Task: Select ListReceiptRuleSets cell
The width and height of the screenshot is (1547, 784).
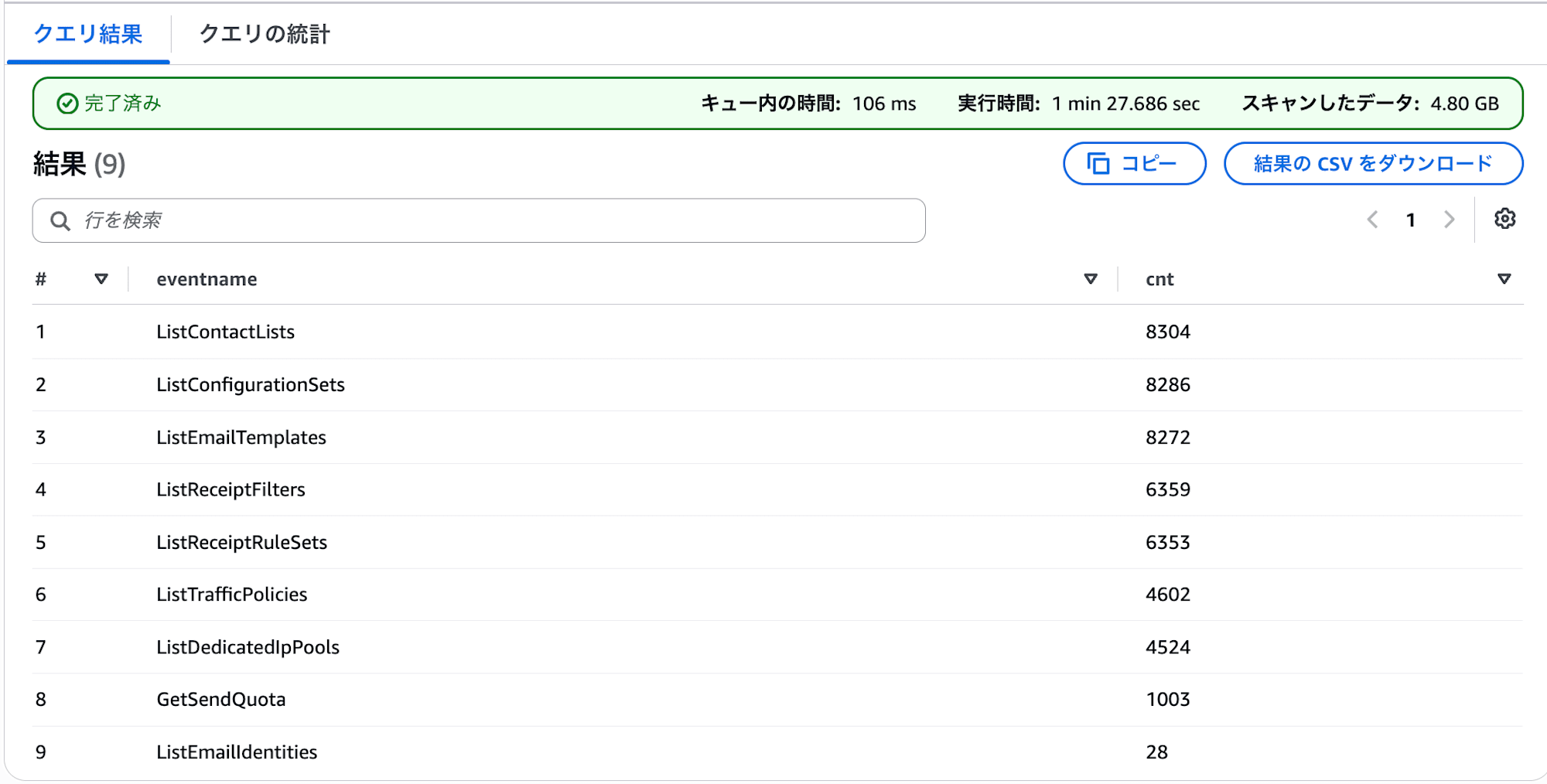Action: [x=241, y=543]
